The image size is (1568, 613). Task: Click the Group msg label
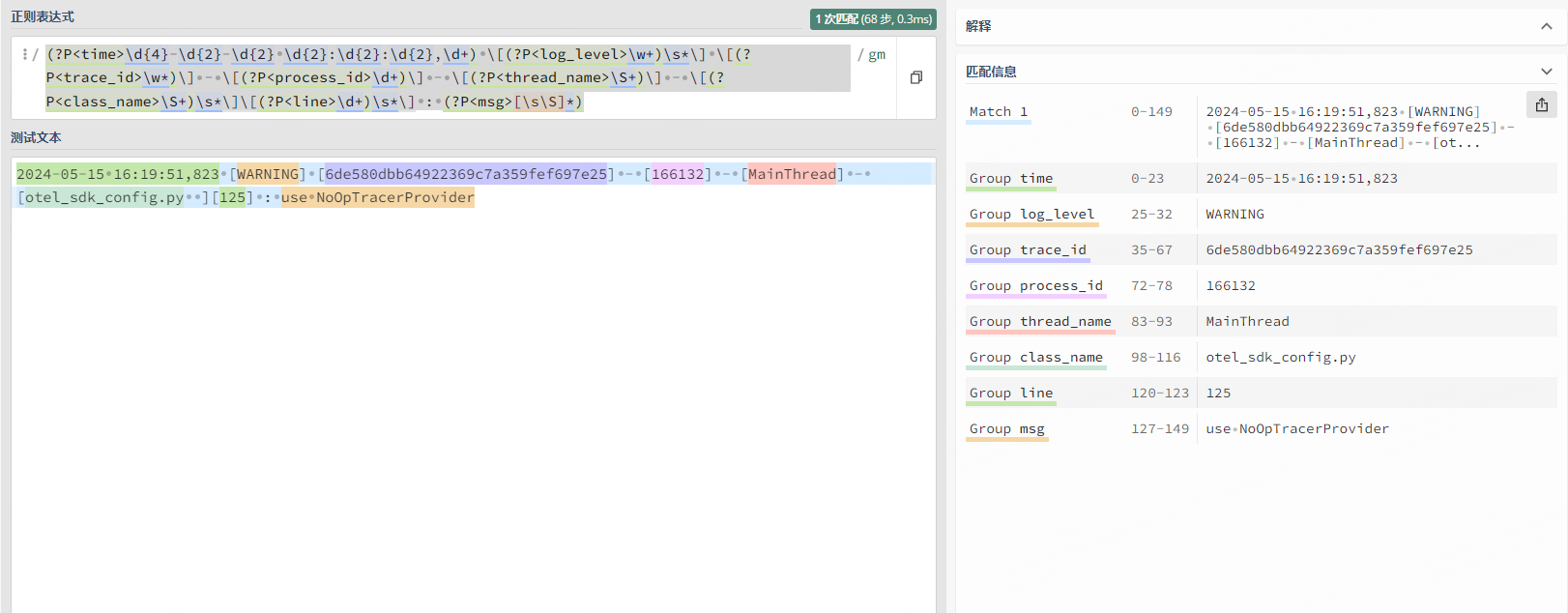click(1006, 429)
